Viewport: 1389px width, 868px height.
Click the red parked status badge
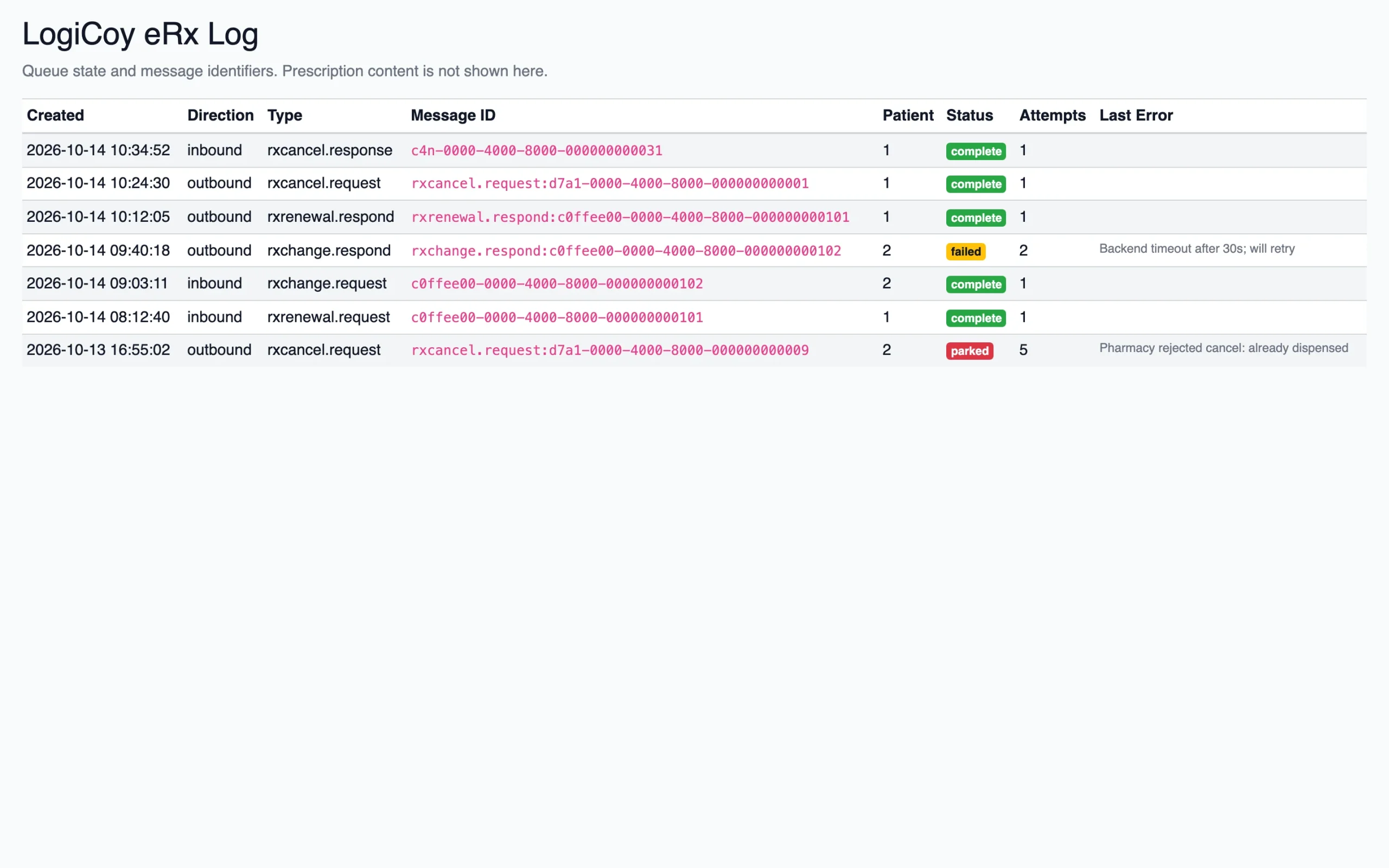[970, 351]
